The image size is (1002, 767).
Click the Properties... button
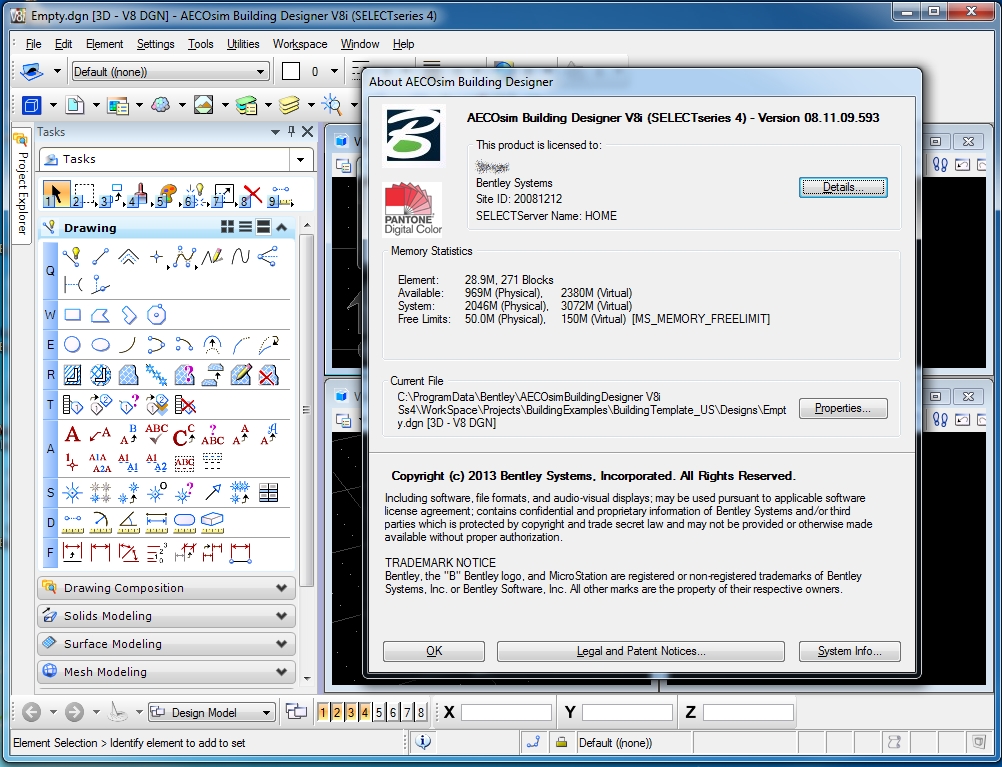coord(843,408)
